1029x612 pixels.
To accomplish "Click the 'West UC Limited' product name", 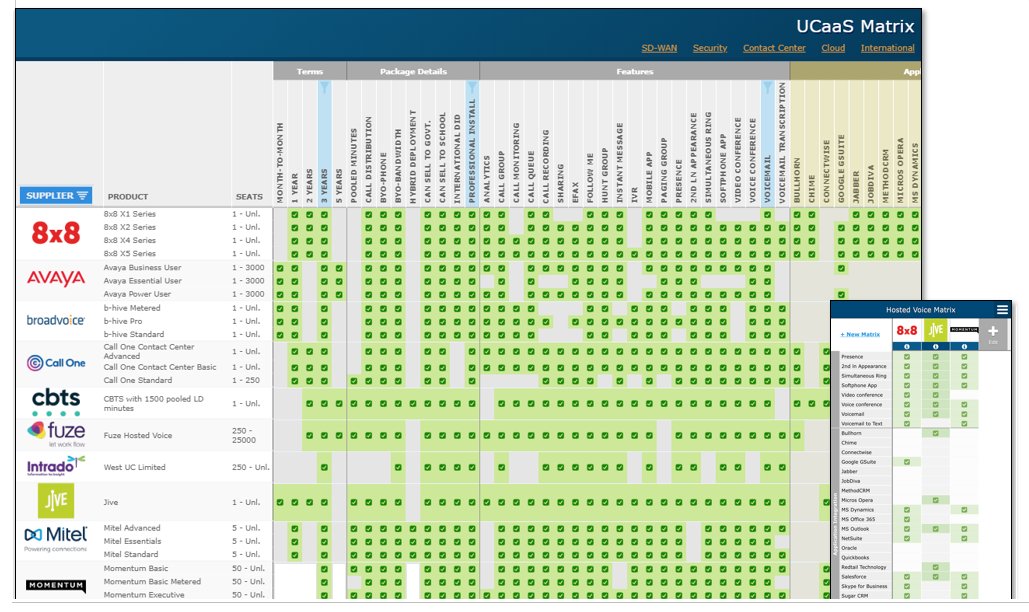I will [135, 467].
